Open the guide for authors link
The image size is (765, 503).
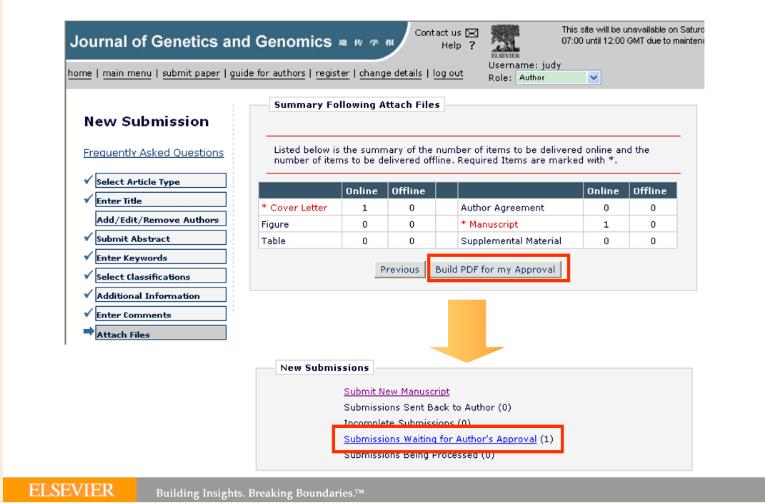coord(267,73)
